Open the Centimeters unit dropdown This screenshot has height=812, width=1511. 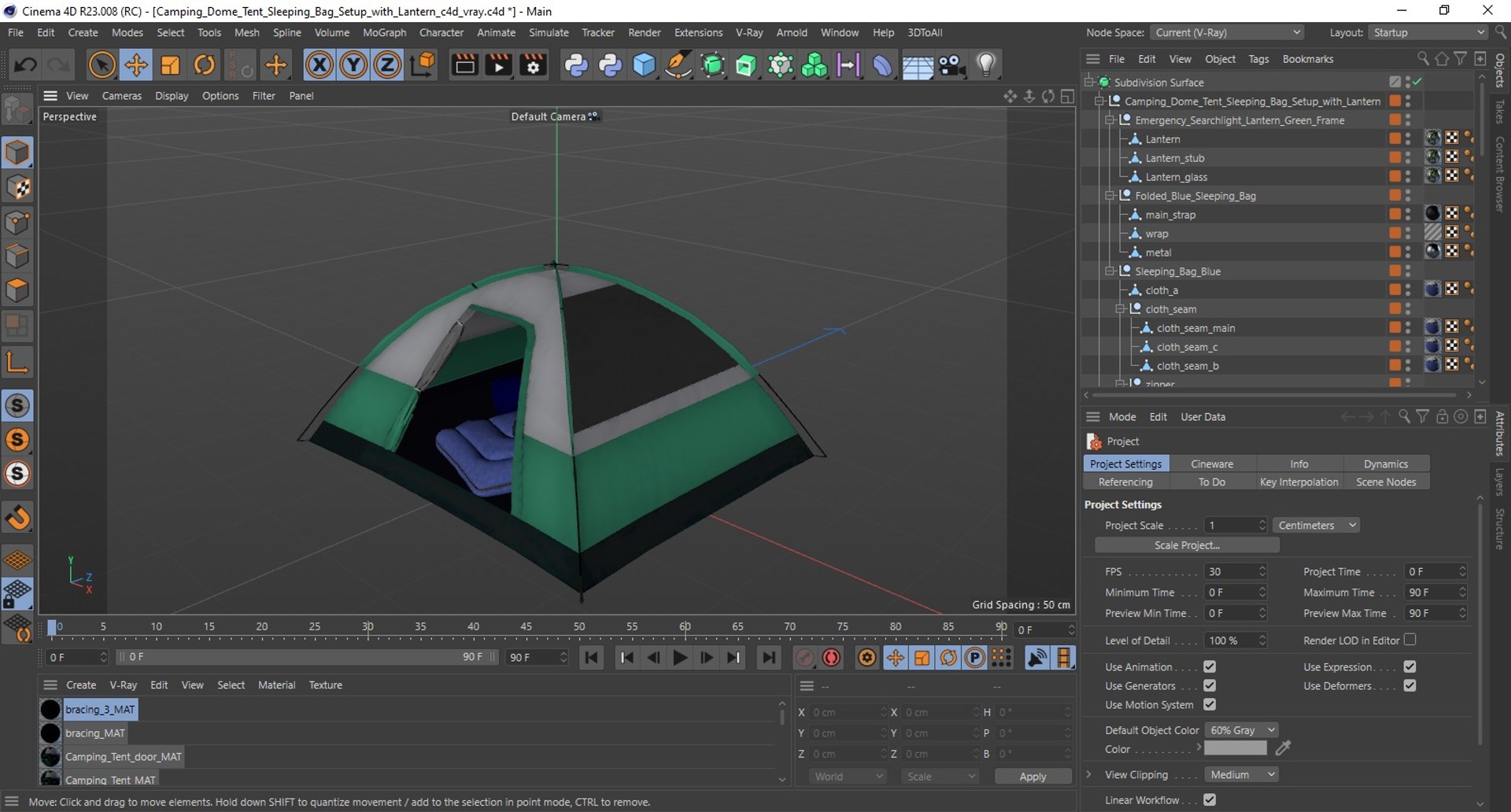pos(1317,526)
